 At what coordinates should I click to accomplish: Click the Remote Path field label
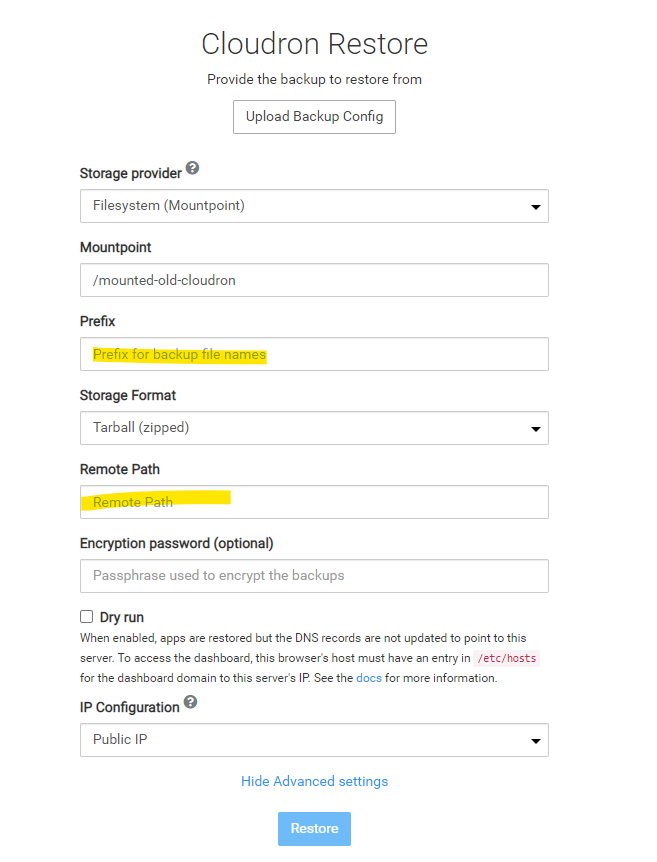coord(120,469)
